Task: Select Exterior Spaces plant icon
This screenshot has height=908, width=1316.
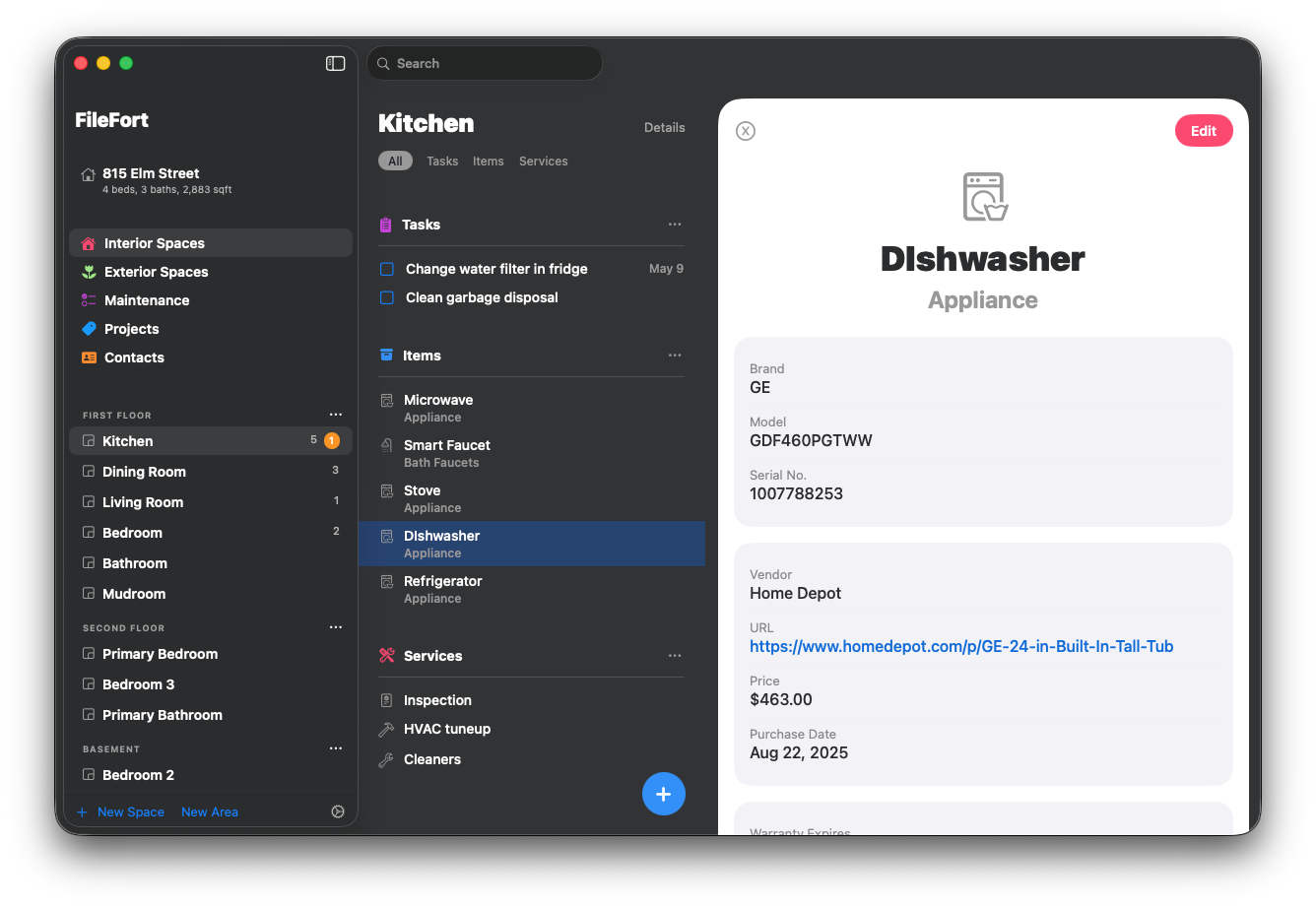Action: point(89,272)
